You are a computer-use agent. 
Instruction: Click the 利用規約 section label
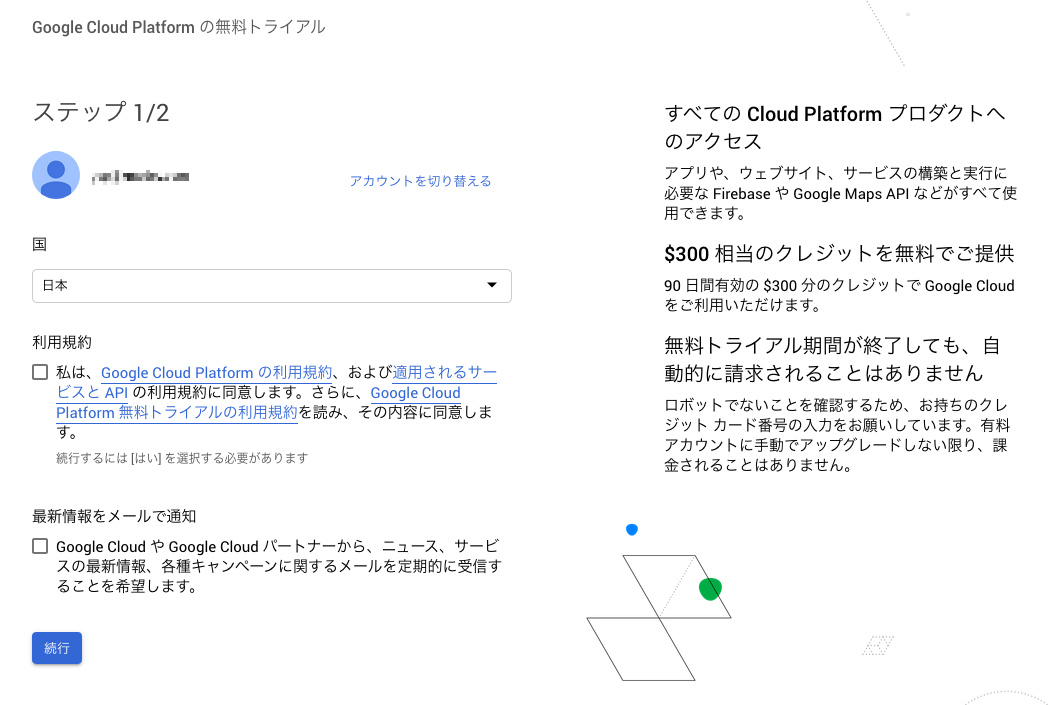point(62,343)
